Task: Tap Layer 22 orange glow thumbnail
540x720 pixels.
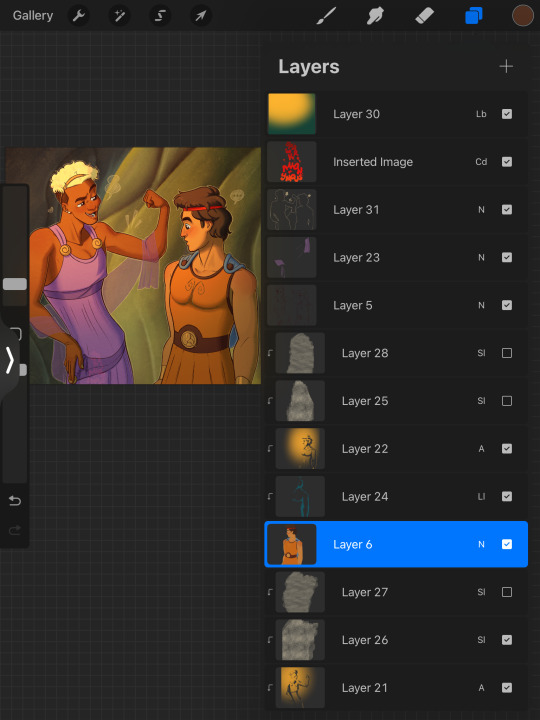Action: [300, 449]
